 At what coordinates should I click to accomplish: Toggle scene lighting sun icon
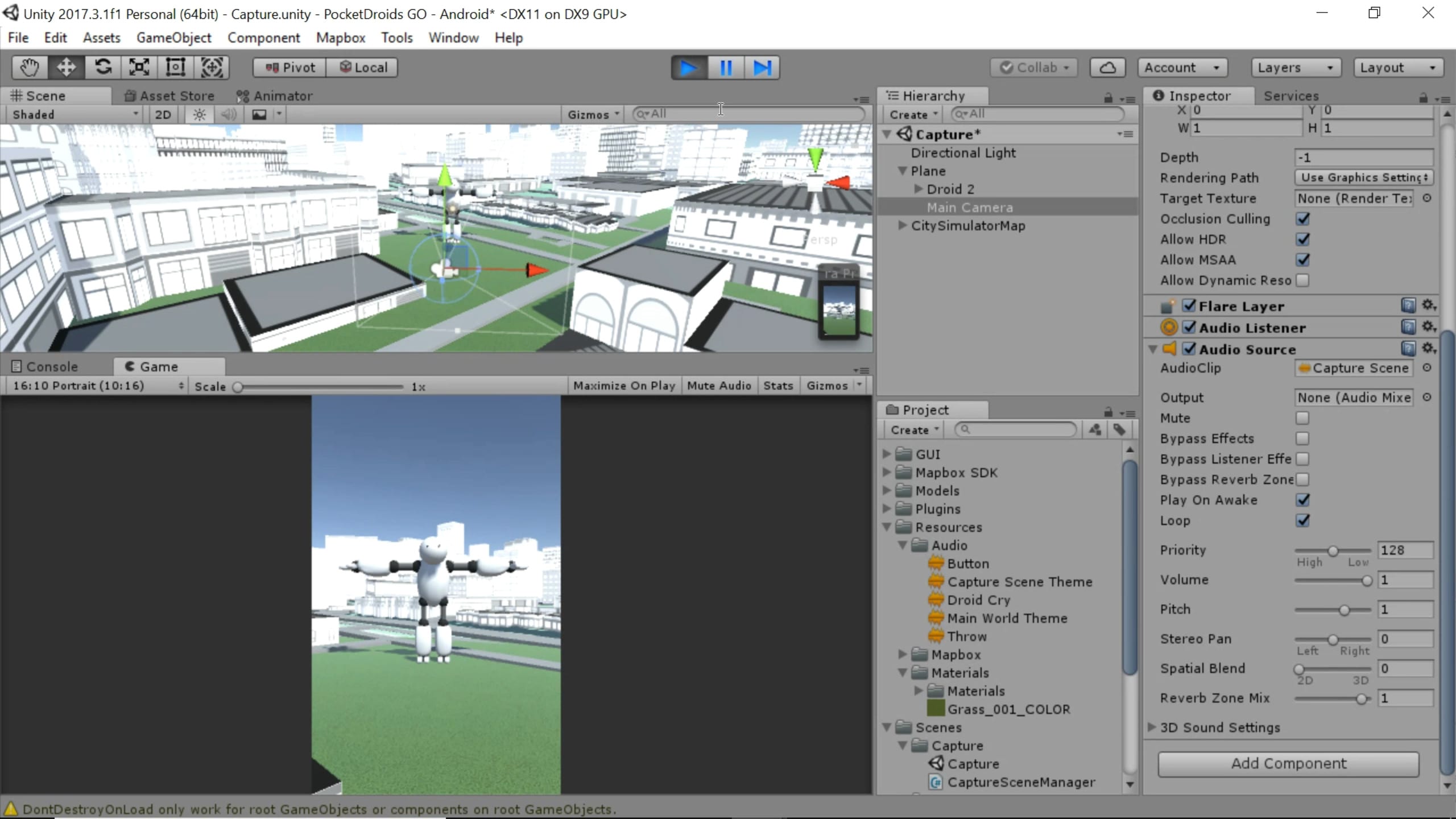[199, 114]
